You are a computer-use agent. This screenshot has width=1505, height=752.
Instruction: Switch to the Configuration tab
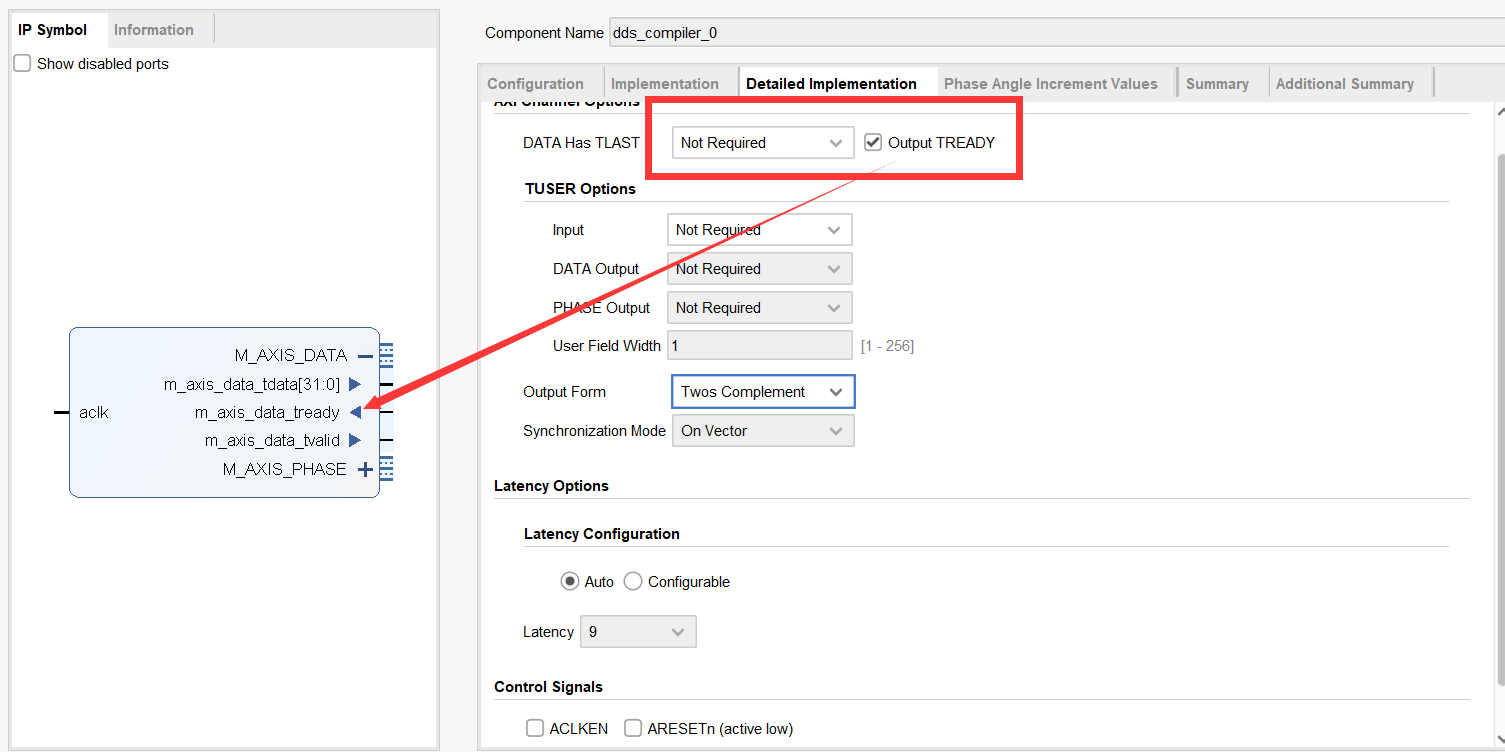535,84
